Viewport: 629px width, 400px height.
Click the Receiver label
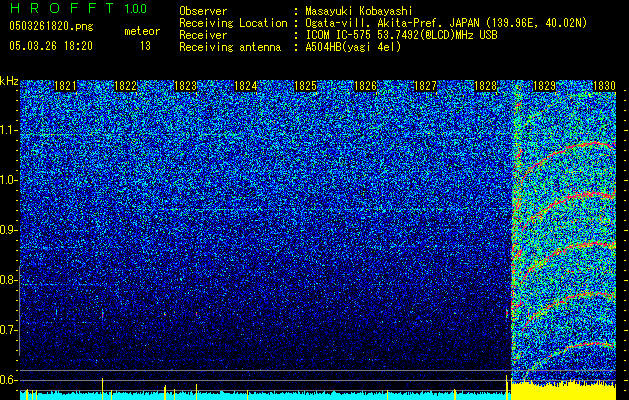click(x=203, y=35)
